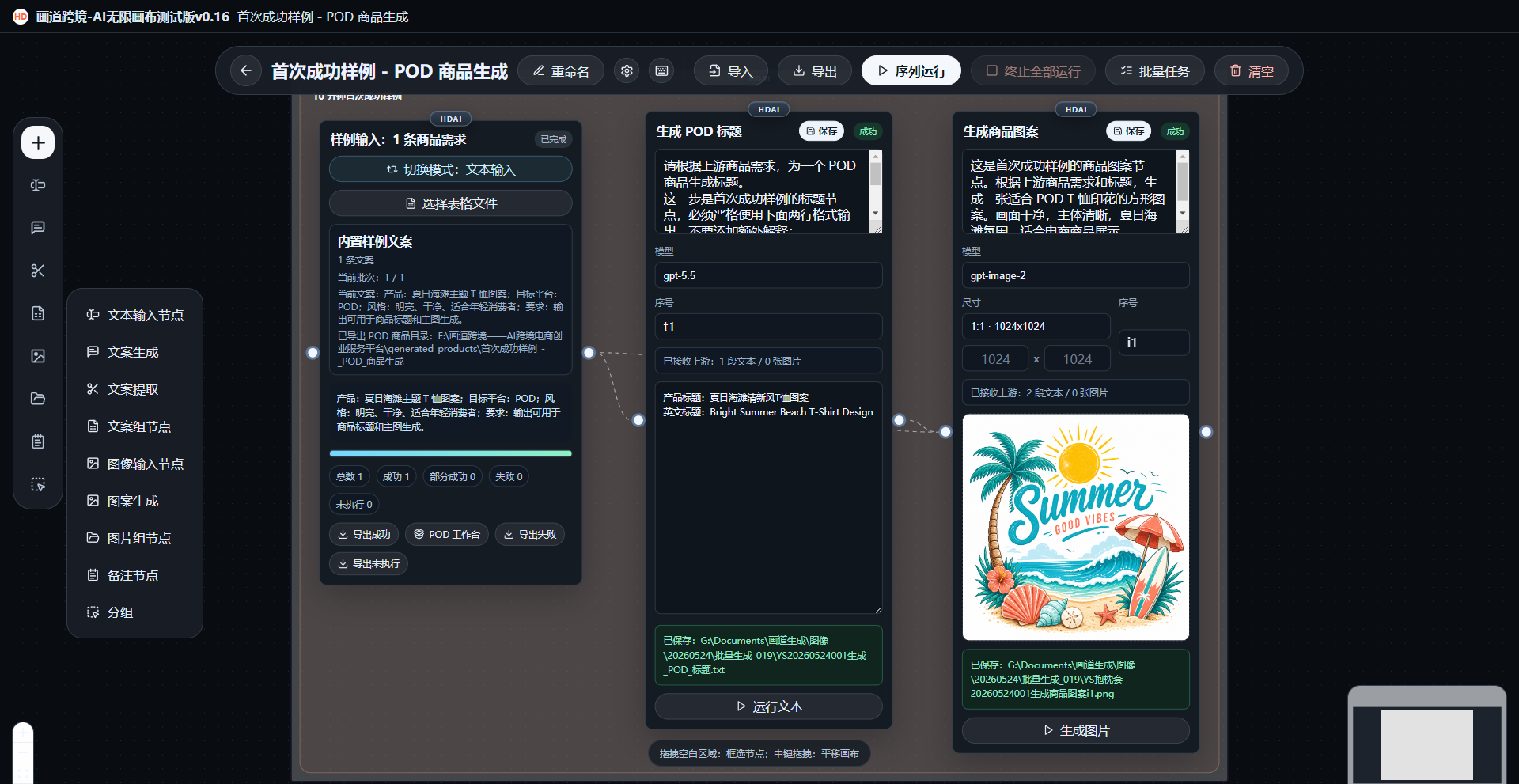This screenshot has width=1519, height=784.
Task: Click the 导出 export button
Action: coord(815,71)
